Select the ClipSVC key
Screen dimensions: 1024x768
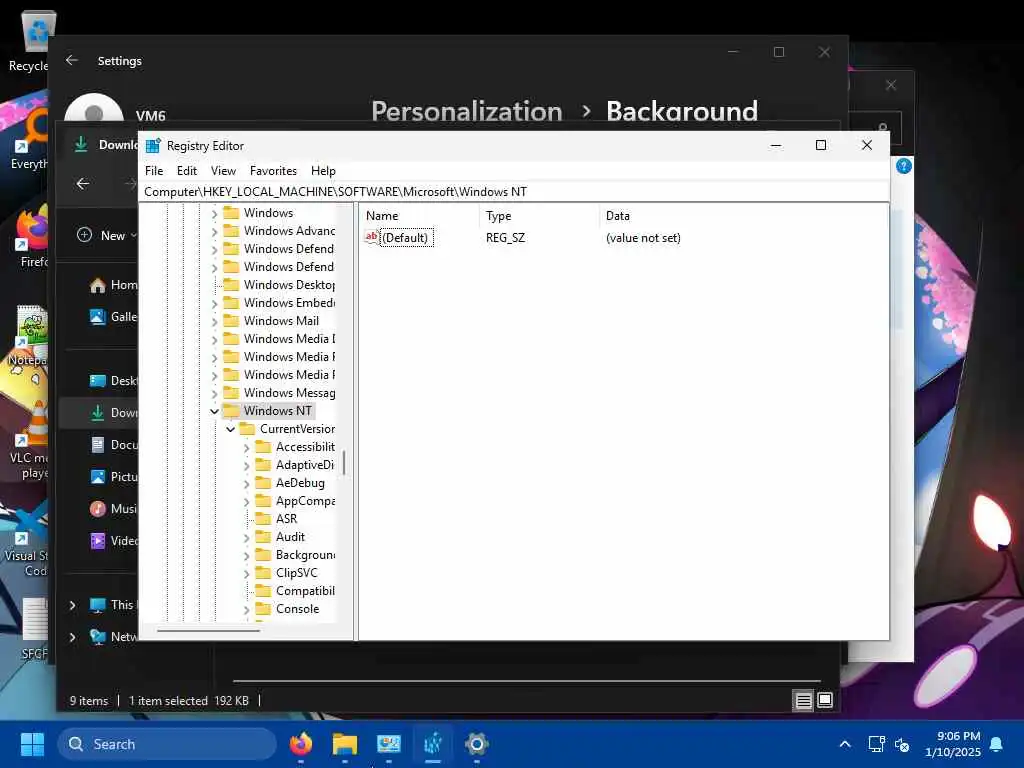[296, 573]
